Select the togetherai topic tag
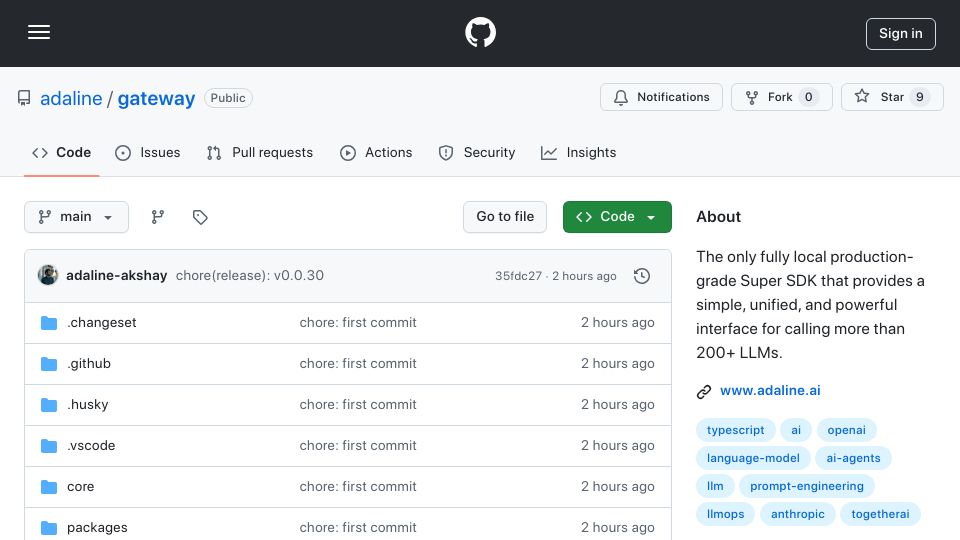The height and width of the screenshot is (540, 960). 880,514
